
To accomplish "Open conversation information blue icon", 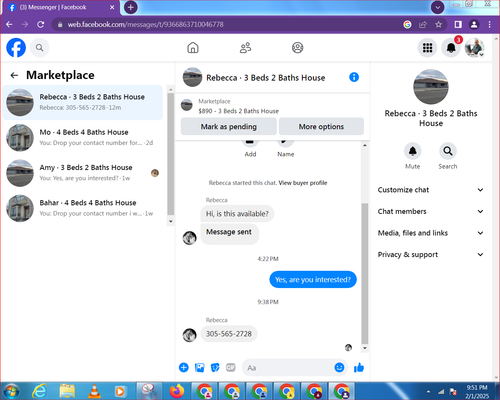I will pyautogui.click(x=354, y=77).
